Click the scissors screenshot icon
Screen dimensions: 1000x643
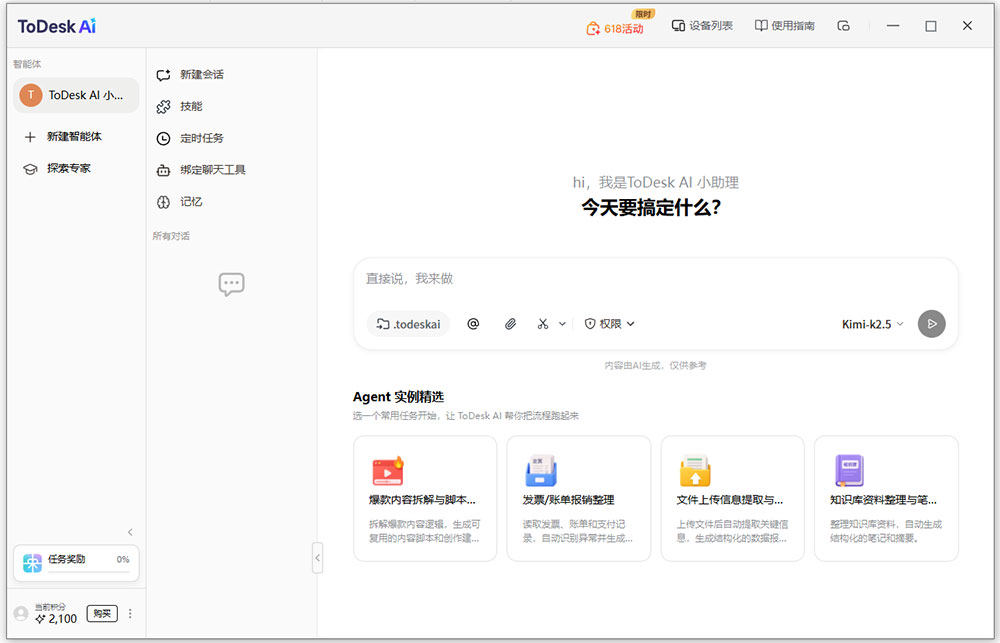[543, 324]
